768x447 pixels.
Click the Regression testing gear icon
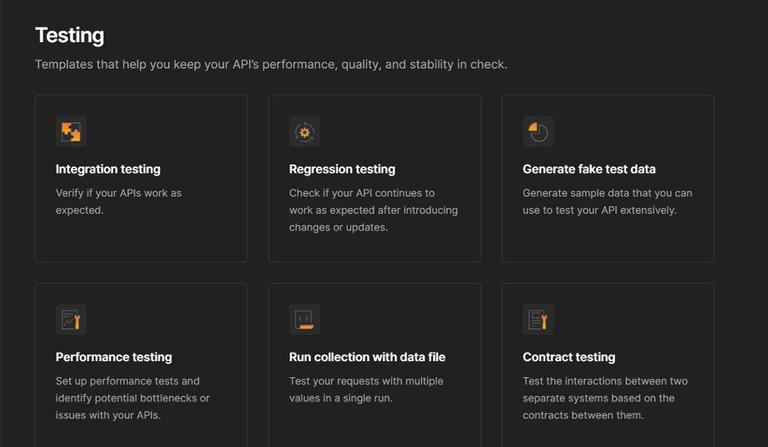click(304, 131)
